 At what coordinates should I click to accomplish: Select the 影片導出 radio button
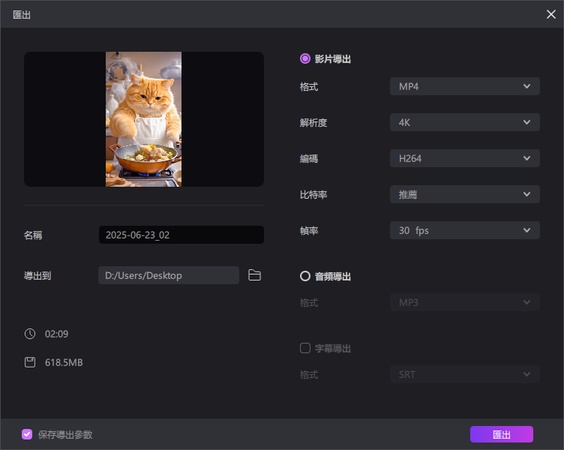(305, 59)
